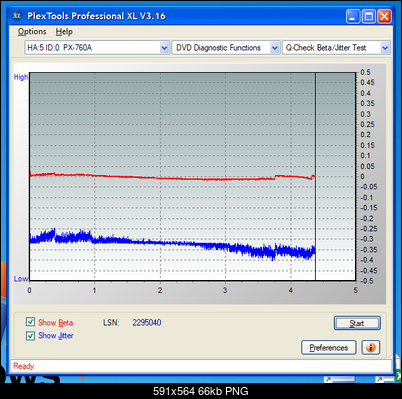Click the LSN value 2295040
Image resolution: width=402 pixels, height=399 pixels.
[147, 323]
